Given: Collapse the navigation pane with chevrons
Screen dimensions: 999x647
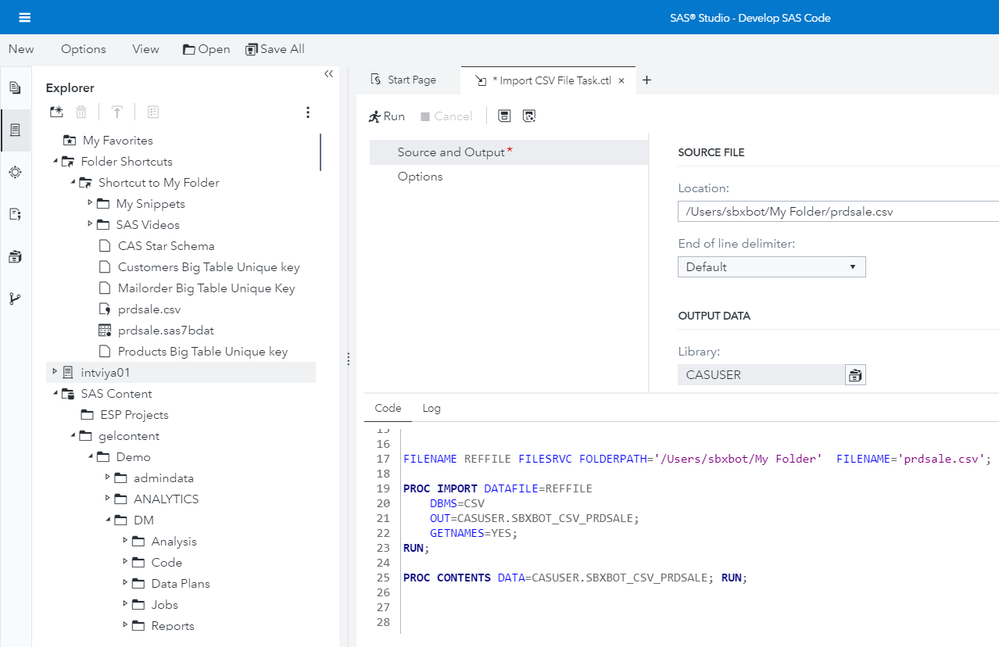Looking at the screenshot, I should (x=329, y=74).
